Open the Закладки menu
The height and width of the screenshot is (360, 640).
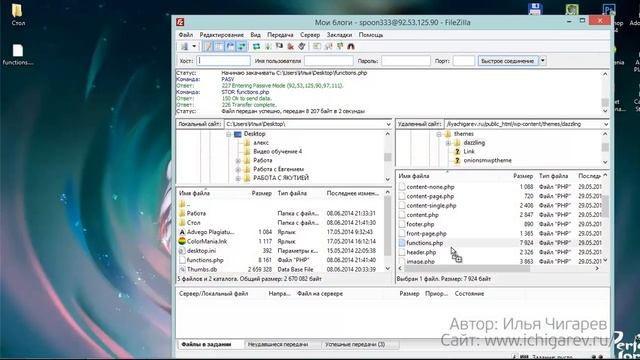339,35
